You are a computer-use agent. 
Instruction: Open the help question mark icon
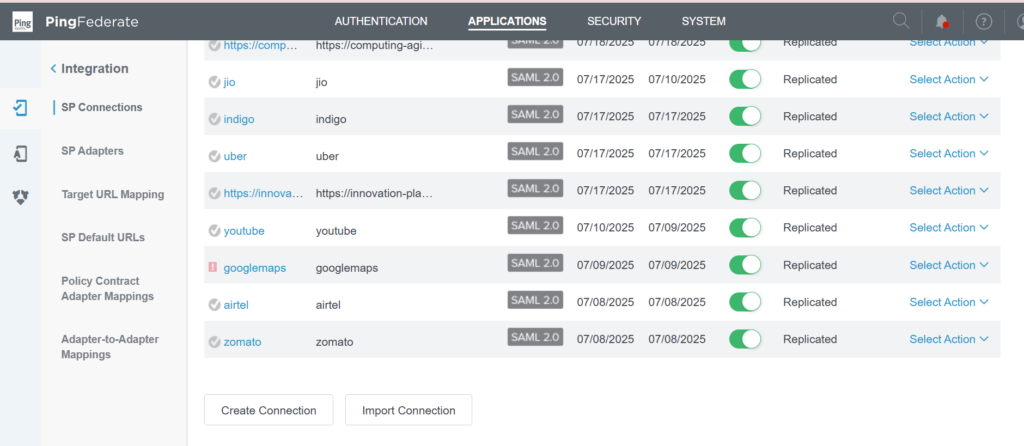pyautogui.click(x=984, y=22)
